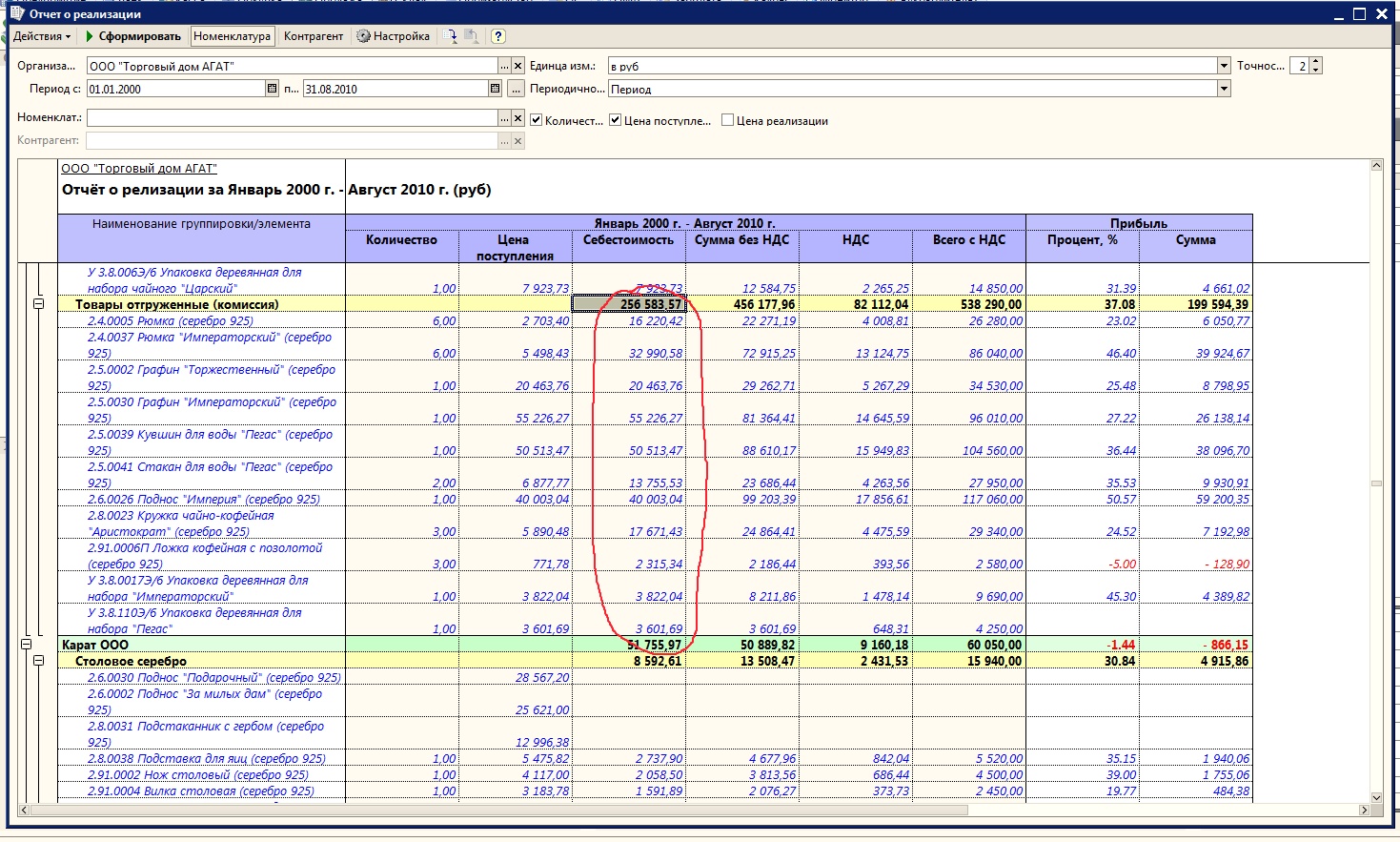
Task: Click the Help question mark icon
Action: tap(497, 36)
